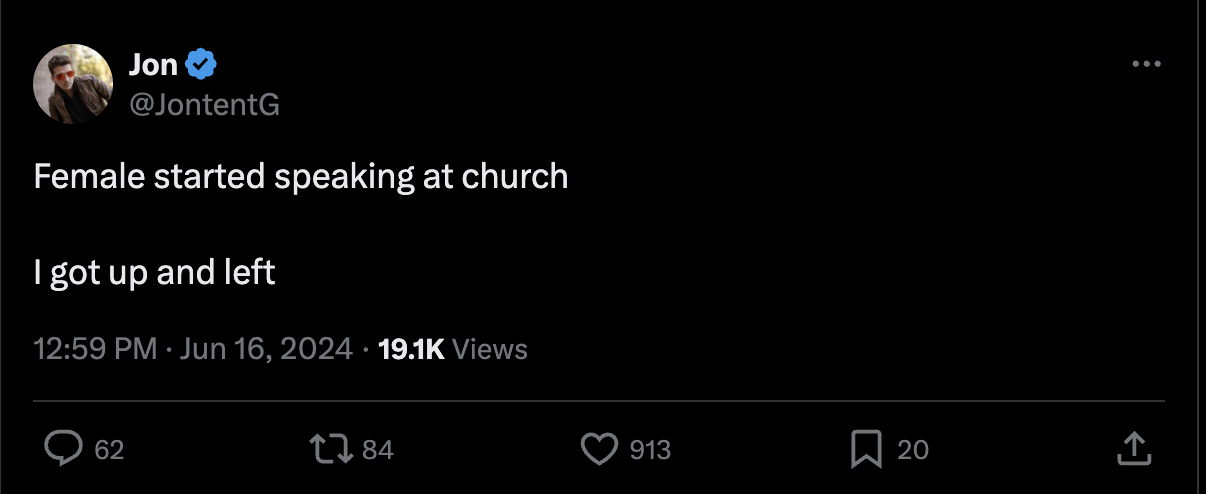Click the blue verified checkmark badge
This screenshot has height=494, width=1206.
tap(202, 66)
